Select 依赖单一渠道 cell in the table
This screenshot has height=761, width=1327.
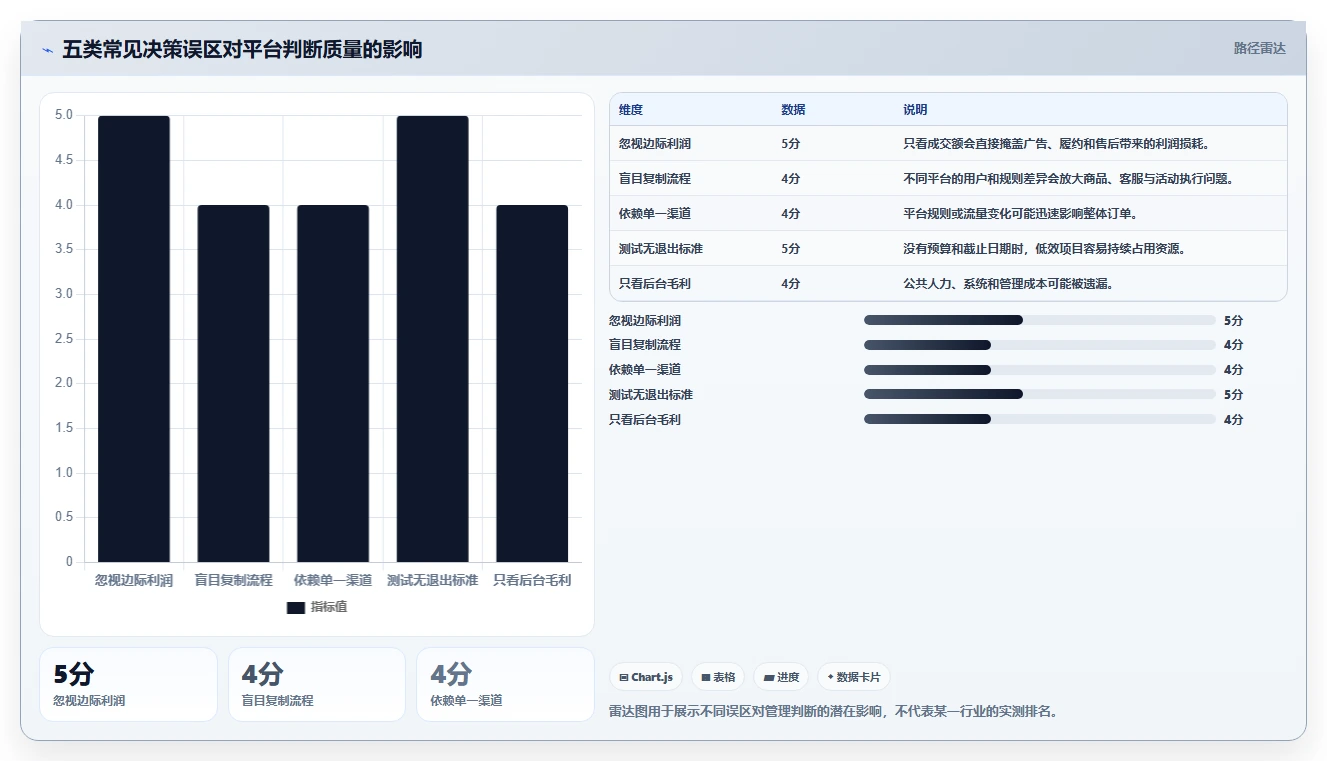(x=654, y=214)
